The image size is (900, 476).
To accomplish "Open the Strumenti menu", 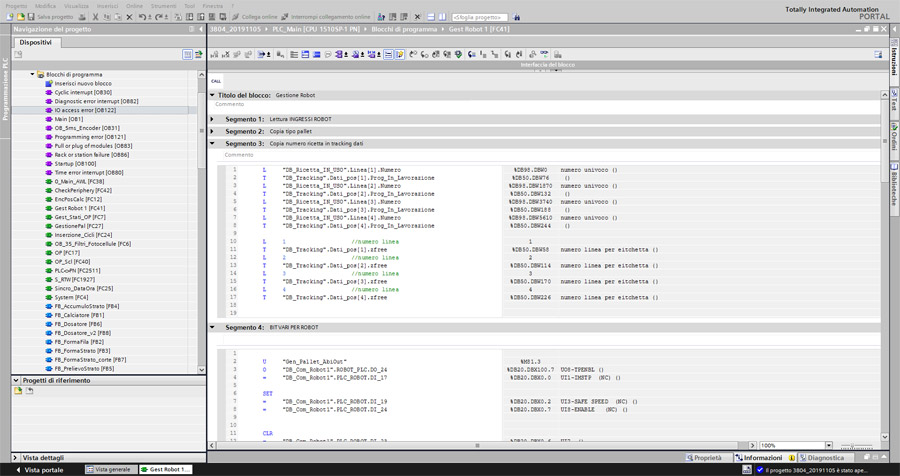I will click(x=165, y=5).
